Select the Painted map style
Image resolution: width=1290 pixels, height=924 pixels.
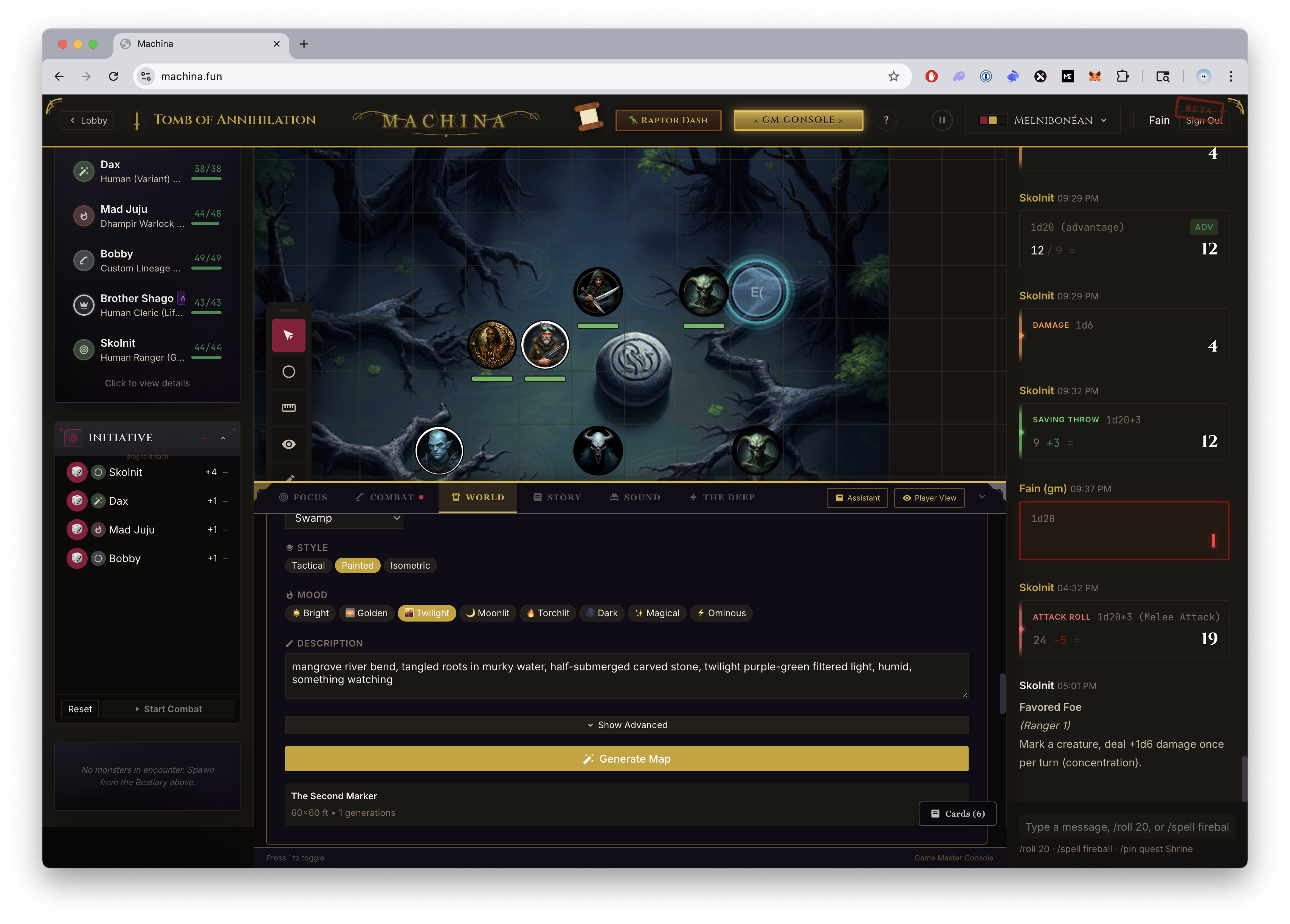[x=357, y=565]
